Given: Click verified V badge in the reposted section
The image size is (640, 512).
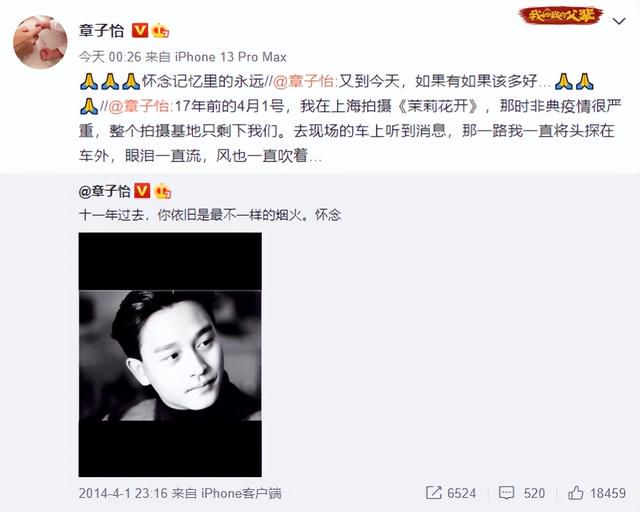Looking at the screenshot, I should pyautogui.click(x=142, y=191).
